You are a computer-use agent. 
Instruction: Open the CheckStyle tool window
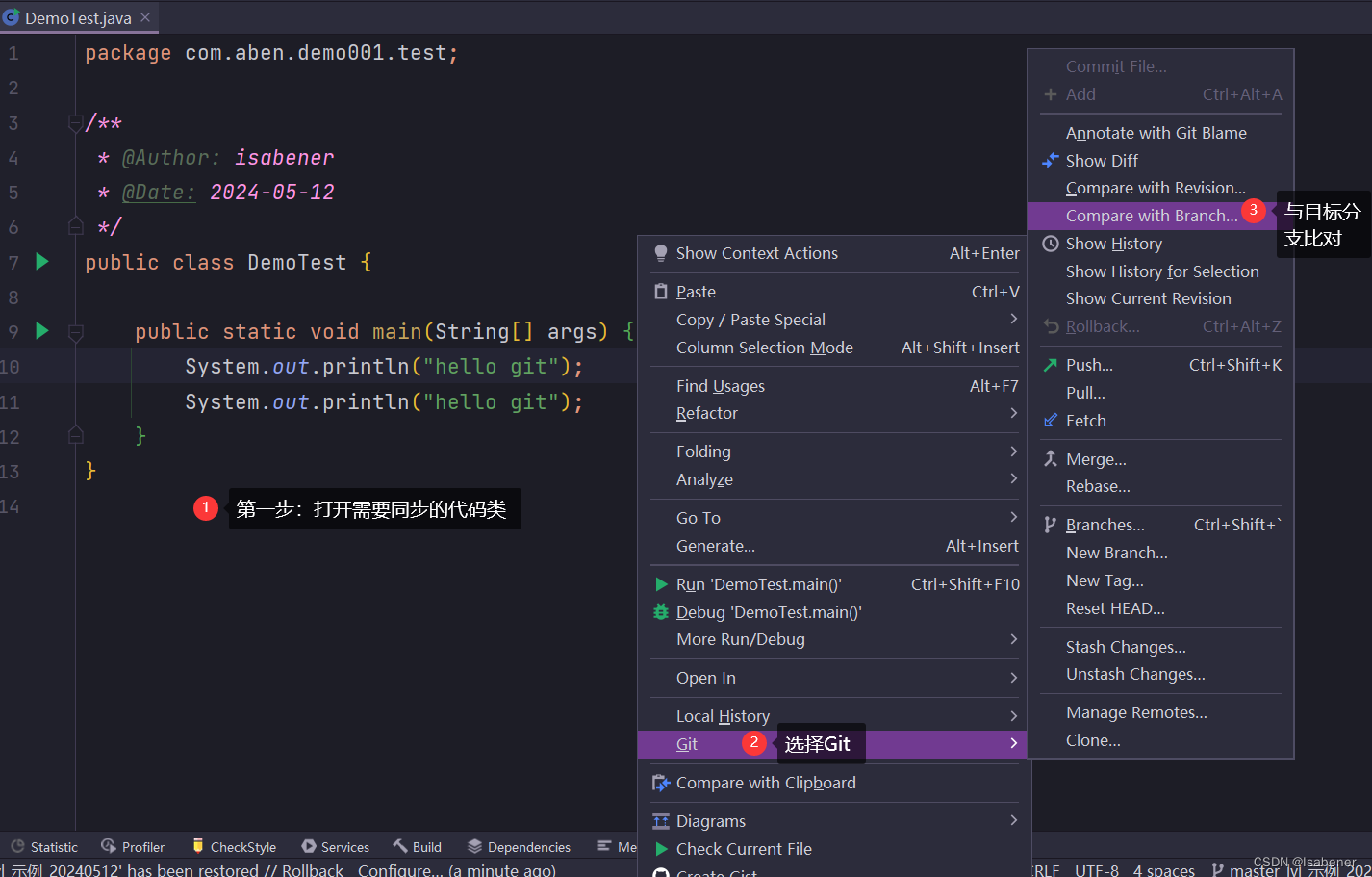pyautogui.click(x=234, y=847)
